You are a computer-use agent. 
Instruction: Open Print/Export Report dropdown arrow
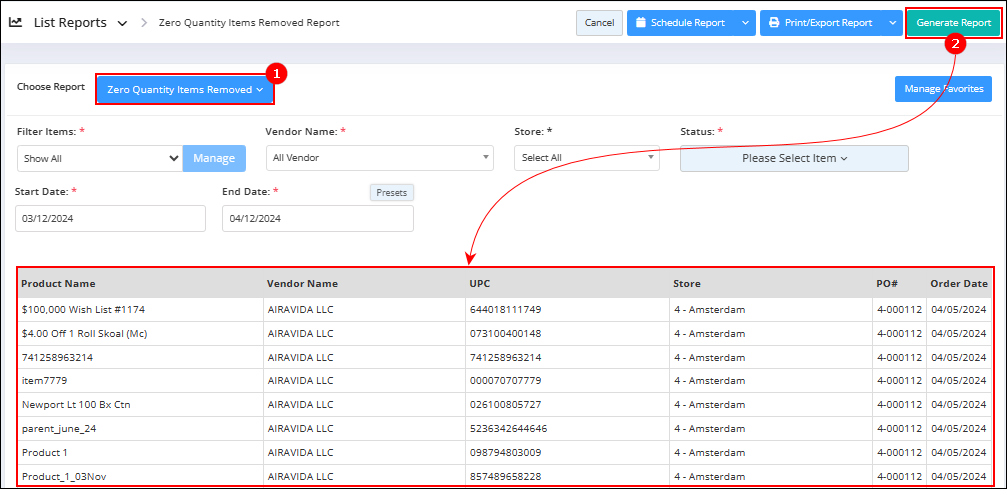pos(892,23)
